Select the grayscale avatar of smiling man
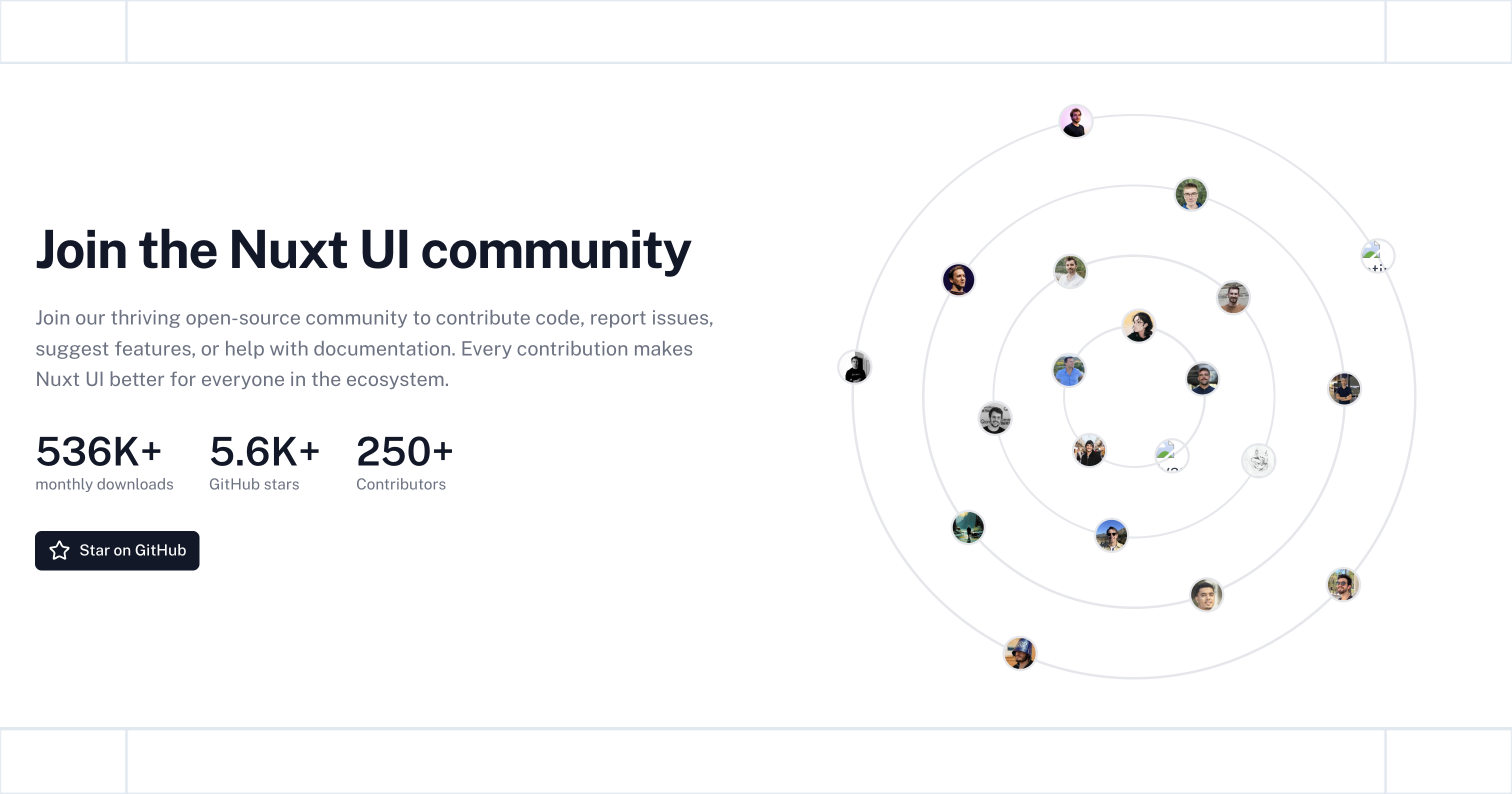Viewport: 1512px width, 794px height. (x=995, y=418)
